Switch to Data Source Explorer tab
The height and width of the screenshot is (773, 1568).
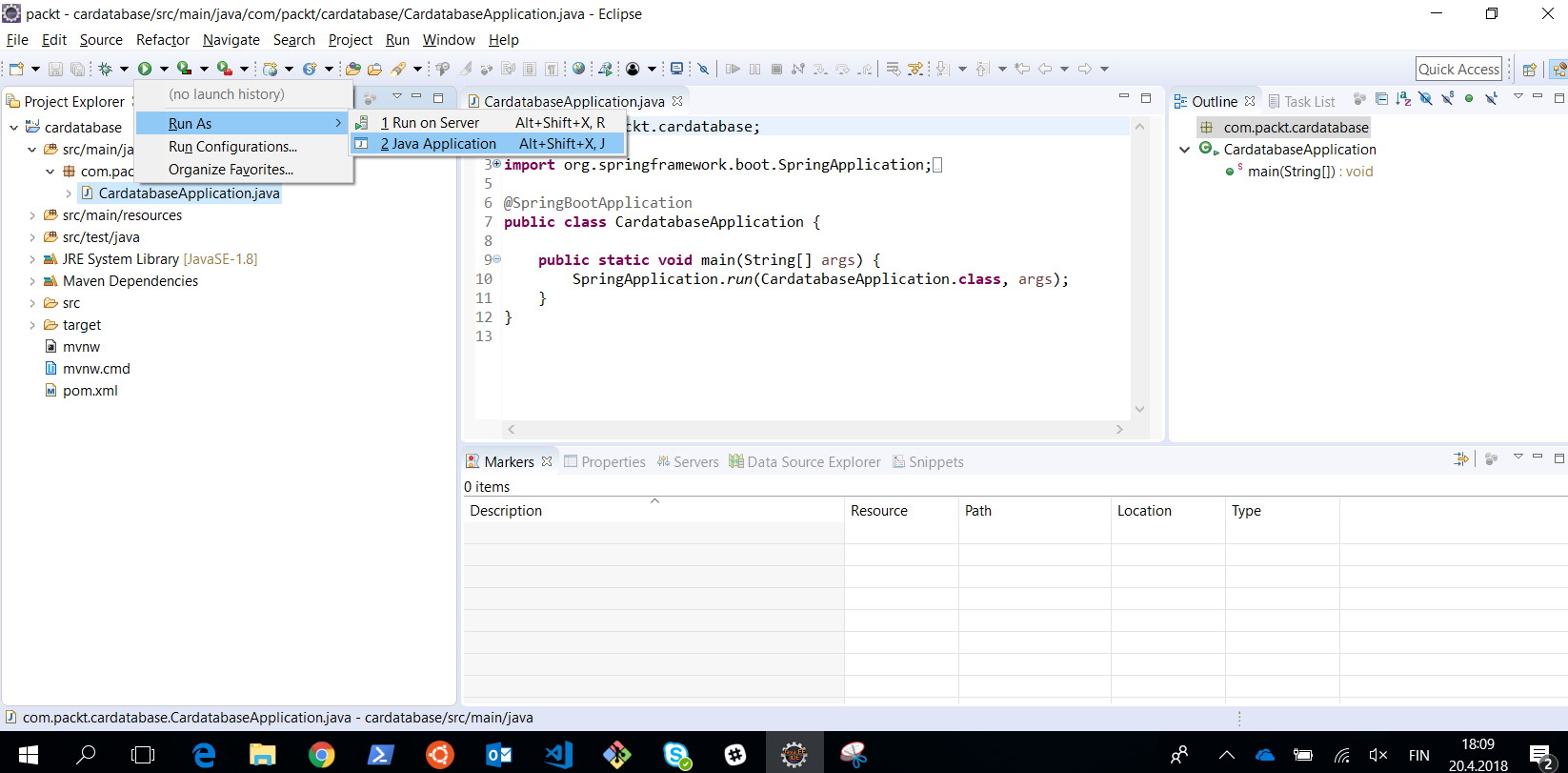[x=805, y=461]
